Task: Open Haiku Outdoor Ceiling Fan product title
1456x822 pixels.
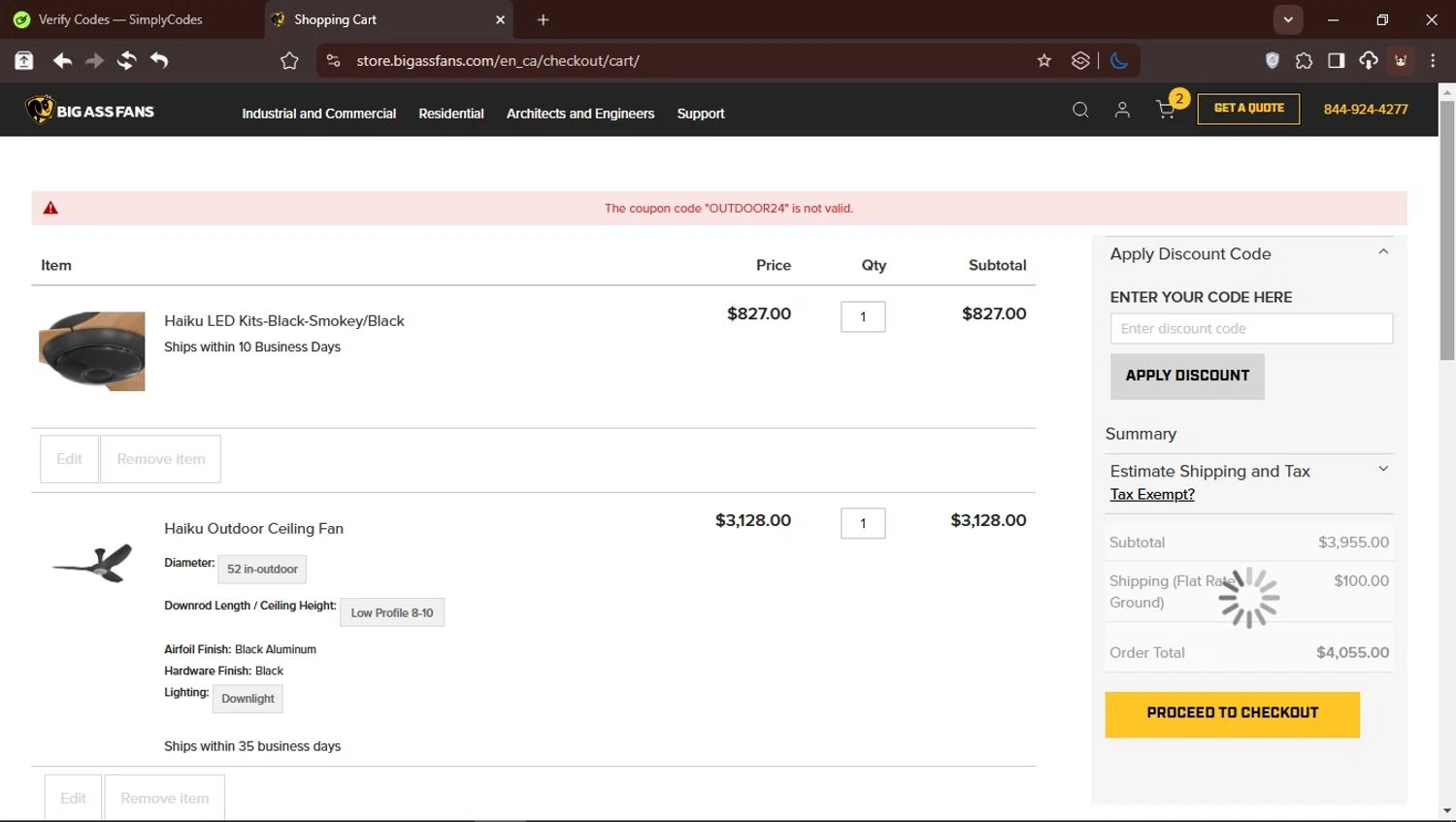Action: pyautogui.click(x=253, y=528)
